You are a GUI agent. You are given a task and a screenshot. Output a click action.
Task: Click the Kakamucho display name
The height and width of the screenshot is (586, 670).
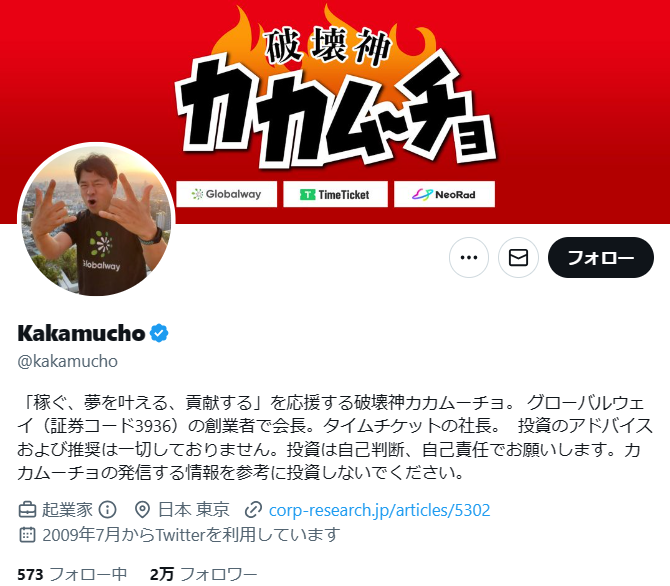(x=81, y=333)
